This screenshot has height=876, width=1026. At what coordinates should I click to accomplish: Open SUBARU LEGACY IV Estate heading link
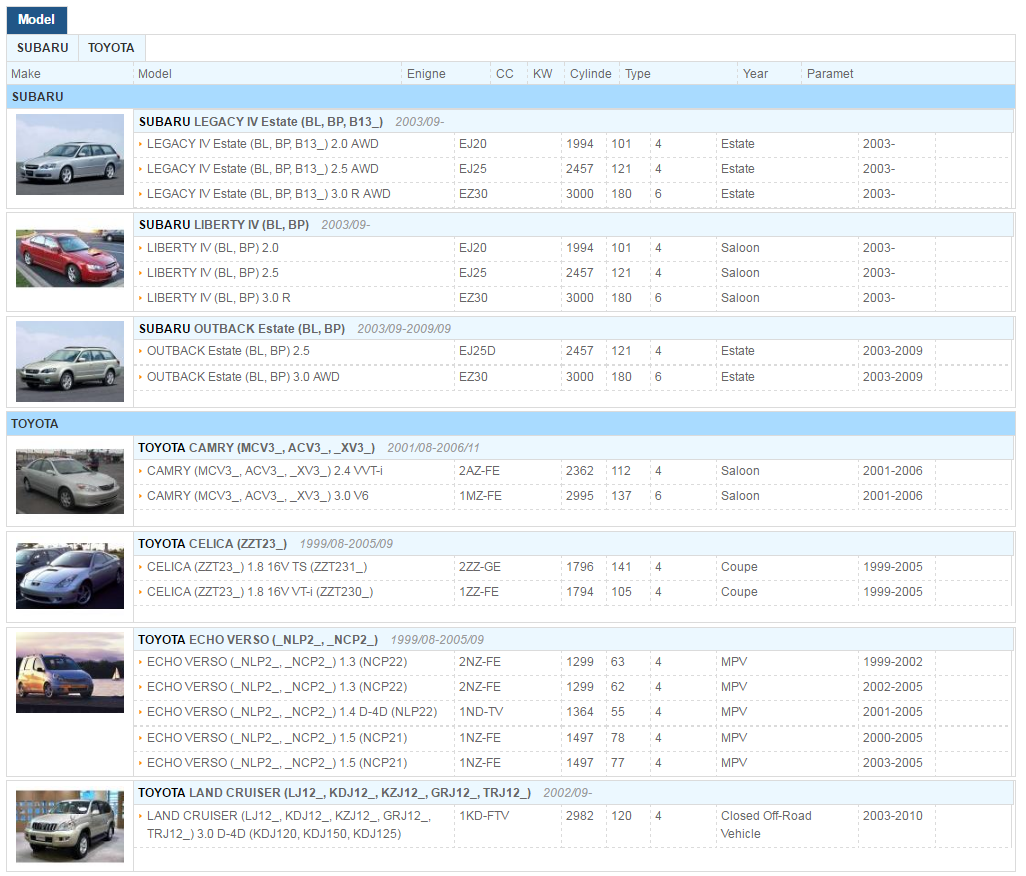coord(260,122)
